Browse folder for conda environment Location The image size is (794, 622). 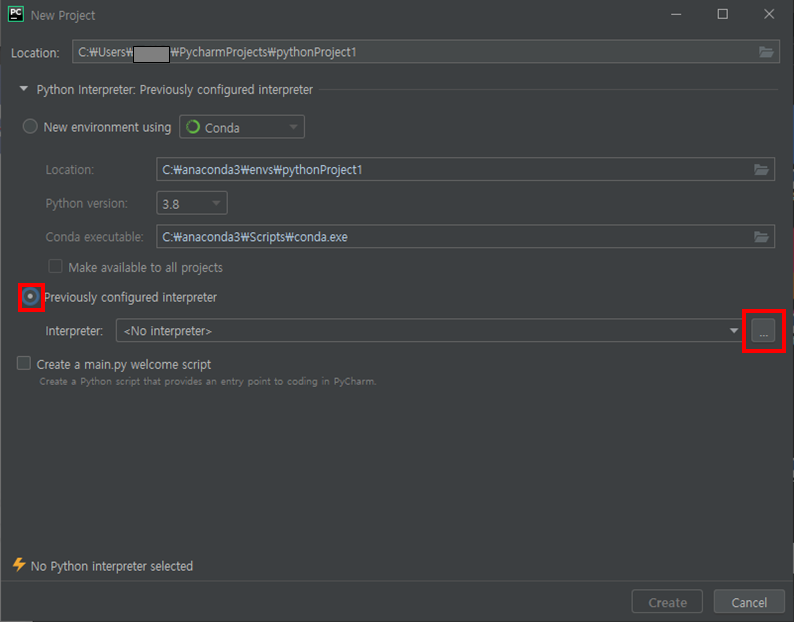[x=761, y=170]
